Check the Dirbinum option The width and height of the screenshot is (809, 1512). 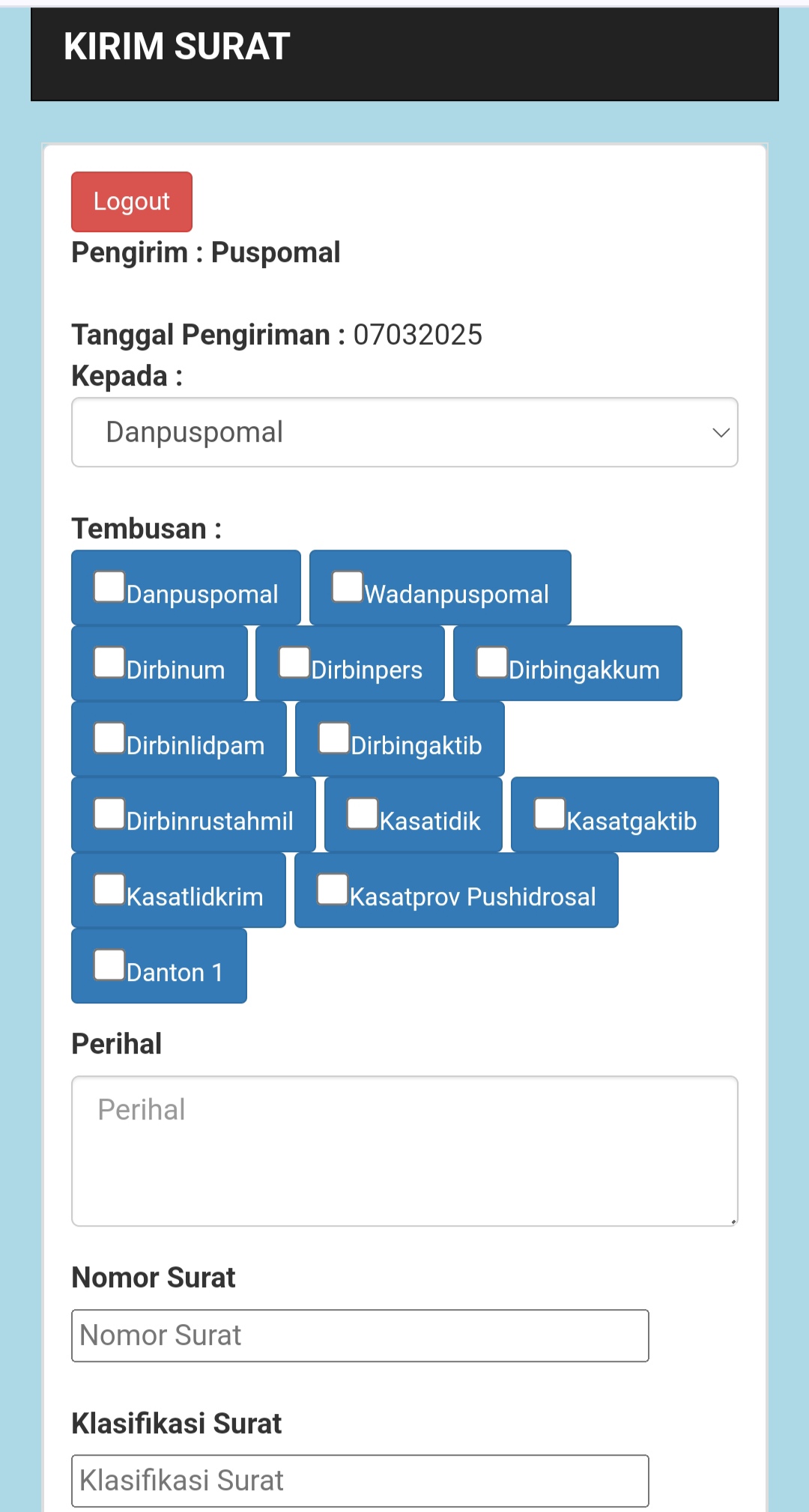click(109, 662)
